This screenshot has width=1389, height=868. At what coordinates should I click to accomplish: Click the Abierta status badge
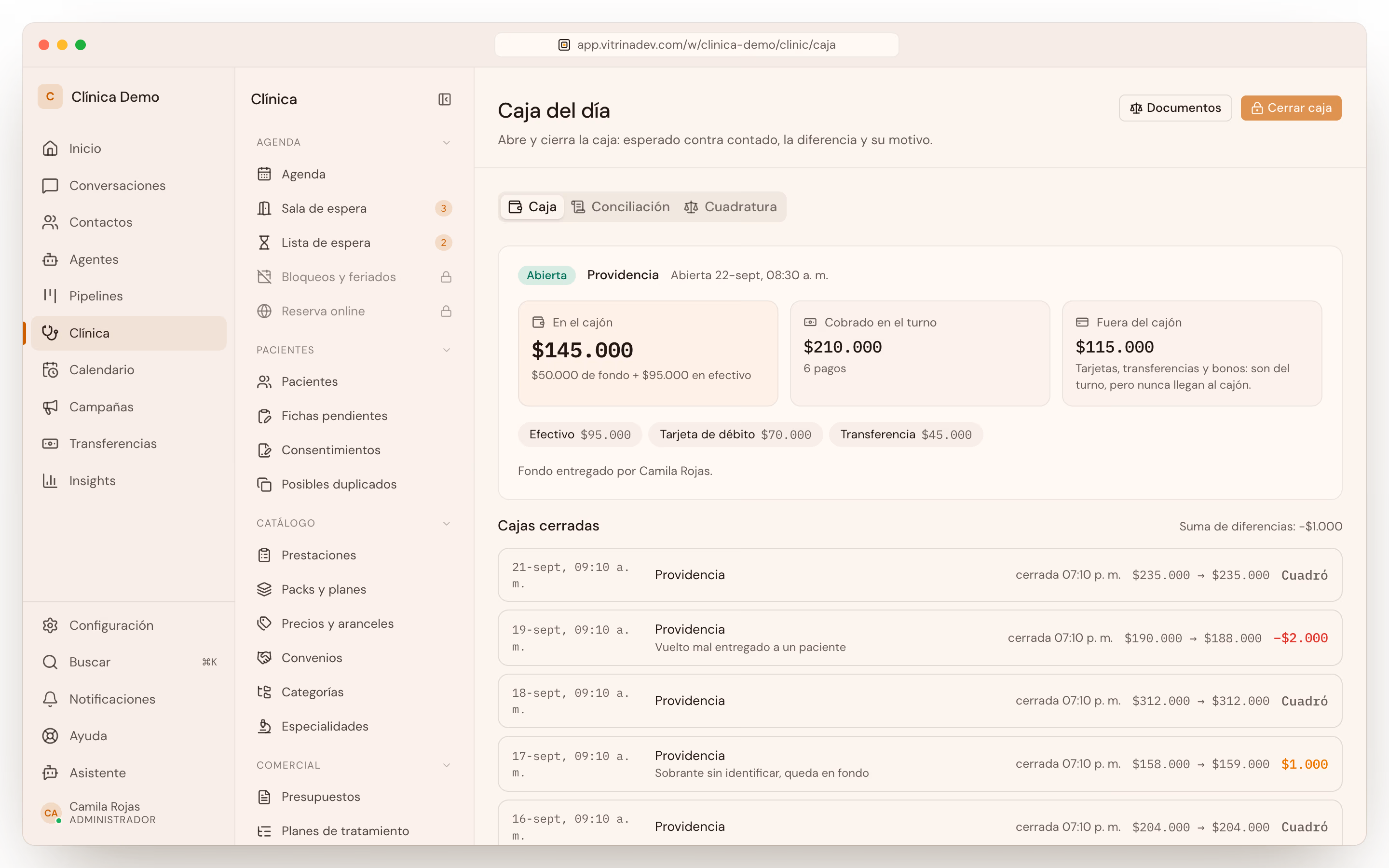click(x=546, y=275)
